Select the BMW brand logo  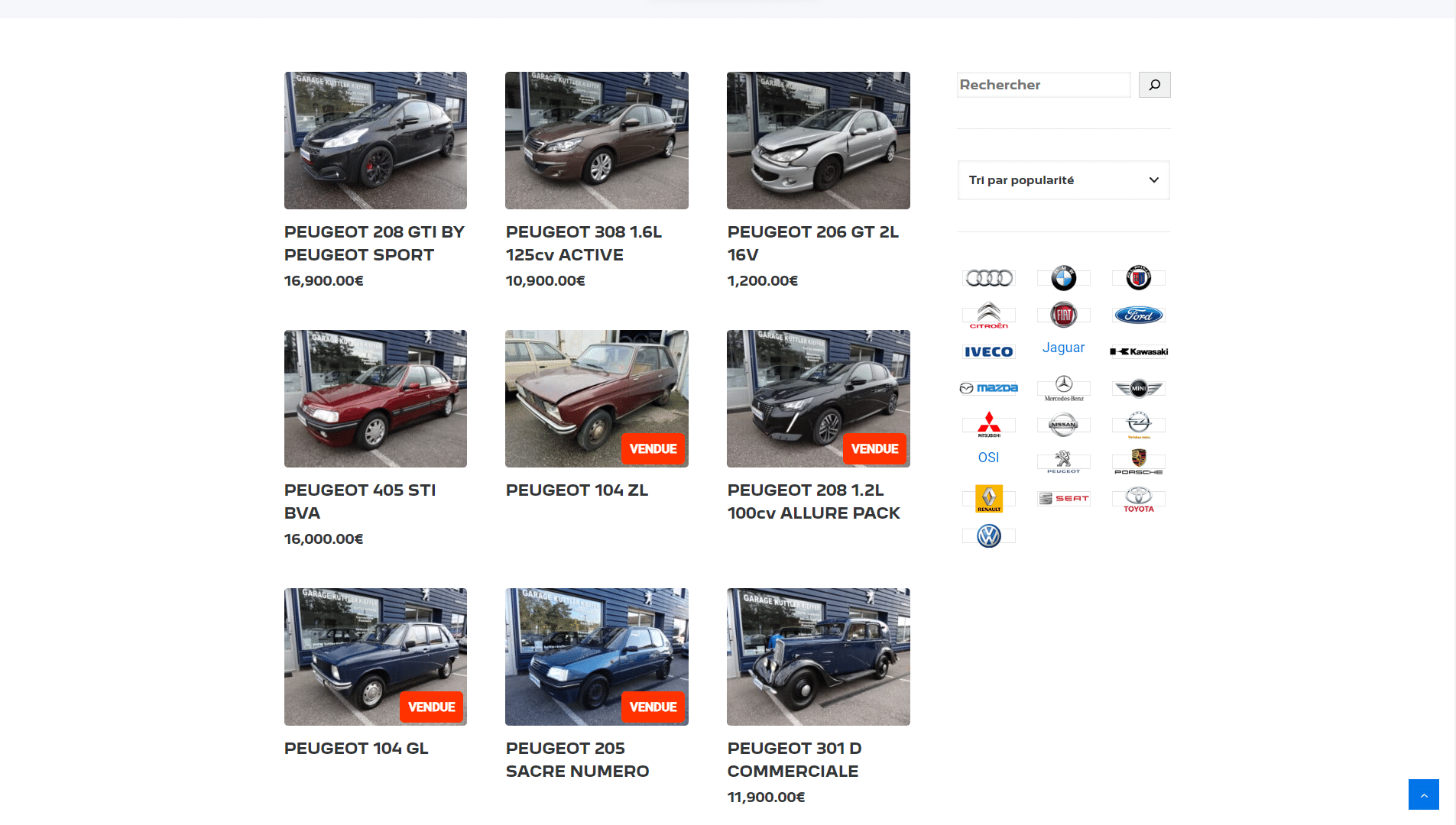[x=1063, y=278]
